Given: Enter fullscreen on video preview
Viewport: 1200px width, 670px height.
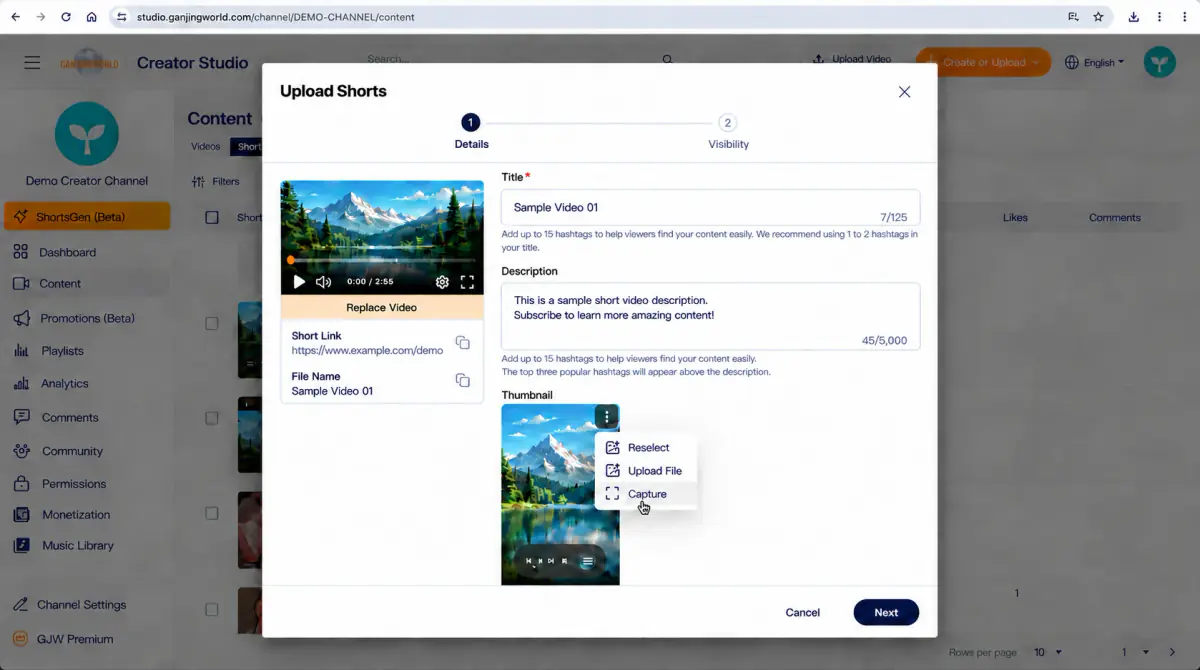Looking at the screenshot, I should pyautogui.click(x=467, y=282).
